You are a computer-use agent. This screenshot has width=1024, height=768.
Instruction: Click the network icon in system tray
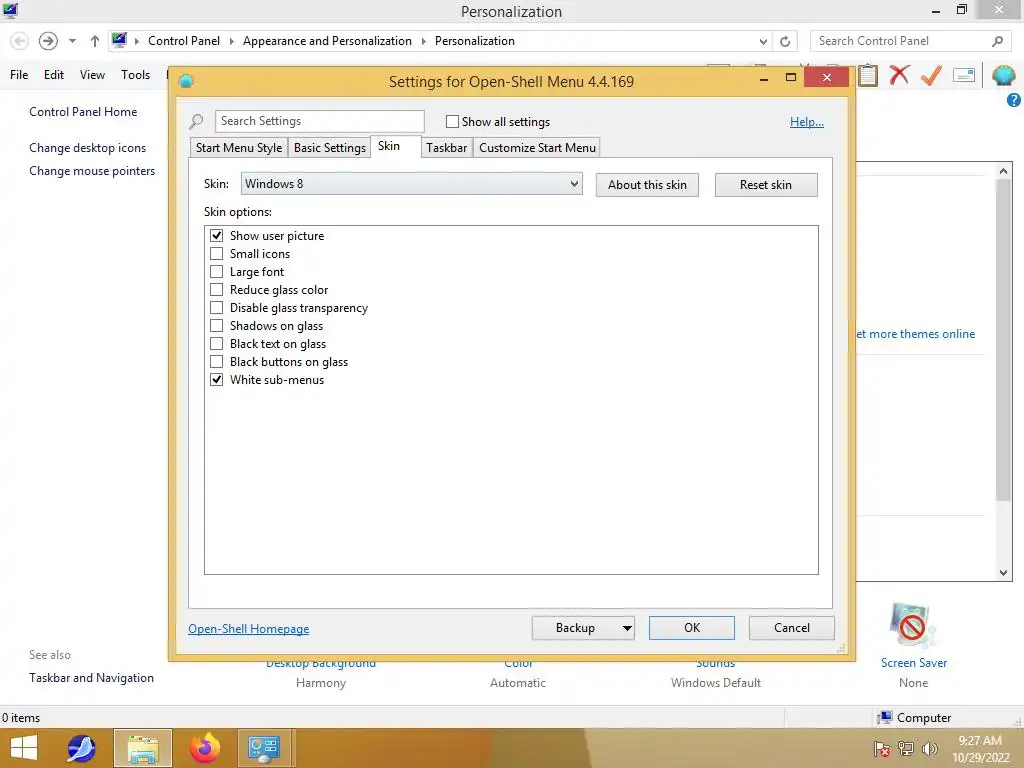point(906,749)
